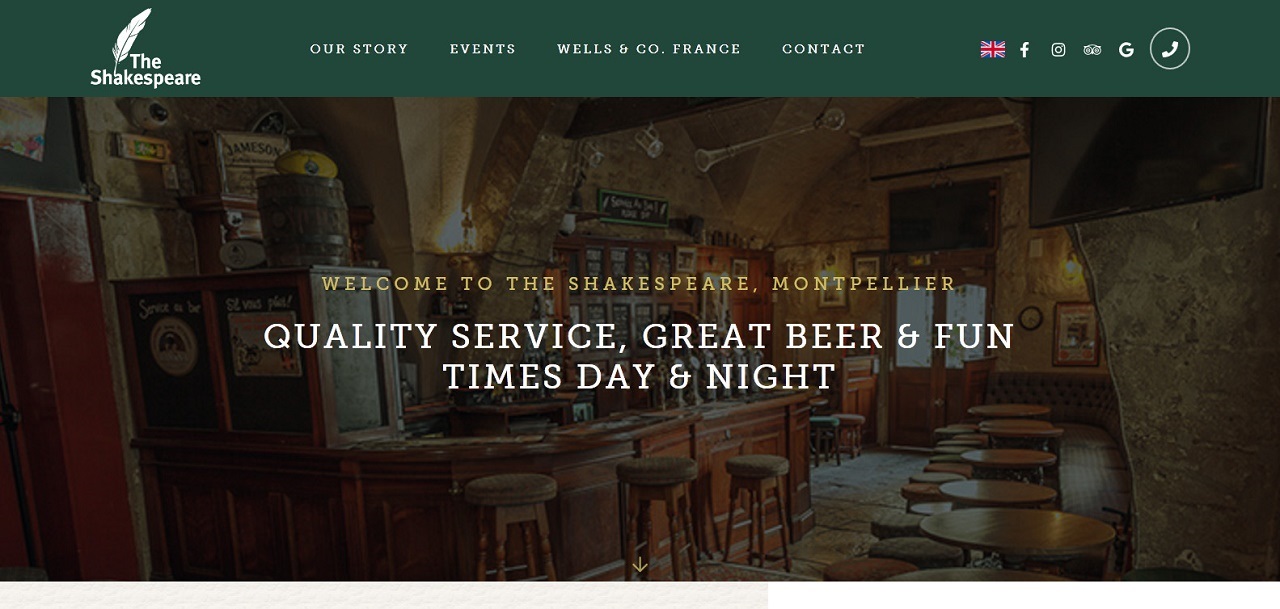Go to the Events menu item
This screenshot has width=1280, height=609.
pyautogui.click(x=483, y=49)
